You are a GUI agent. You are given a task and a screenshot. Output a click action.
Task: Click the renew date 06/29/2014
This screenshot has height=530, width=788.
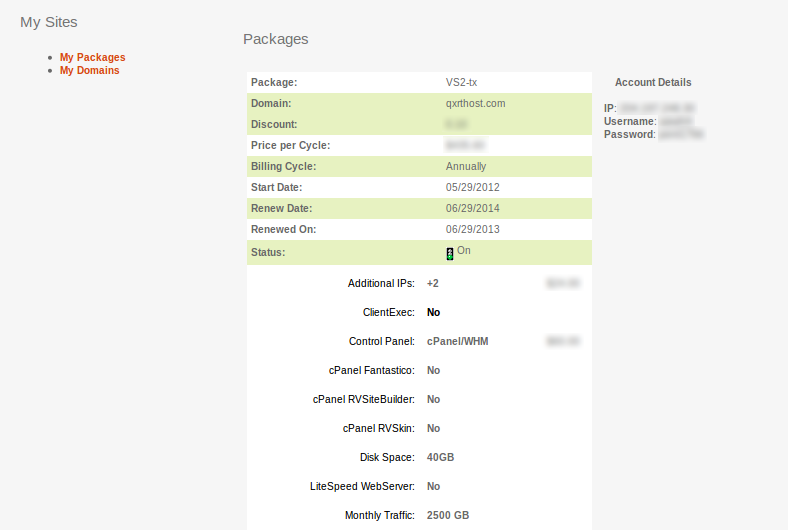coord(472,208)
